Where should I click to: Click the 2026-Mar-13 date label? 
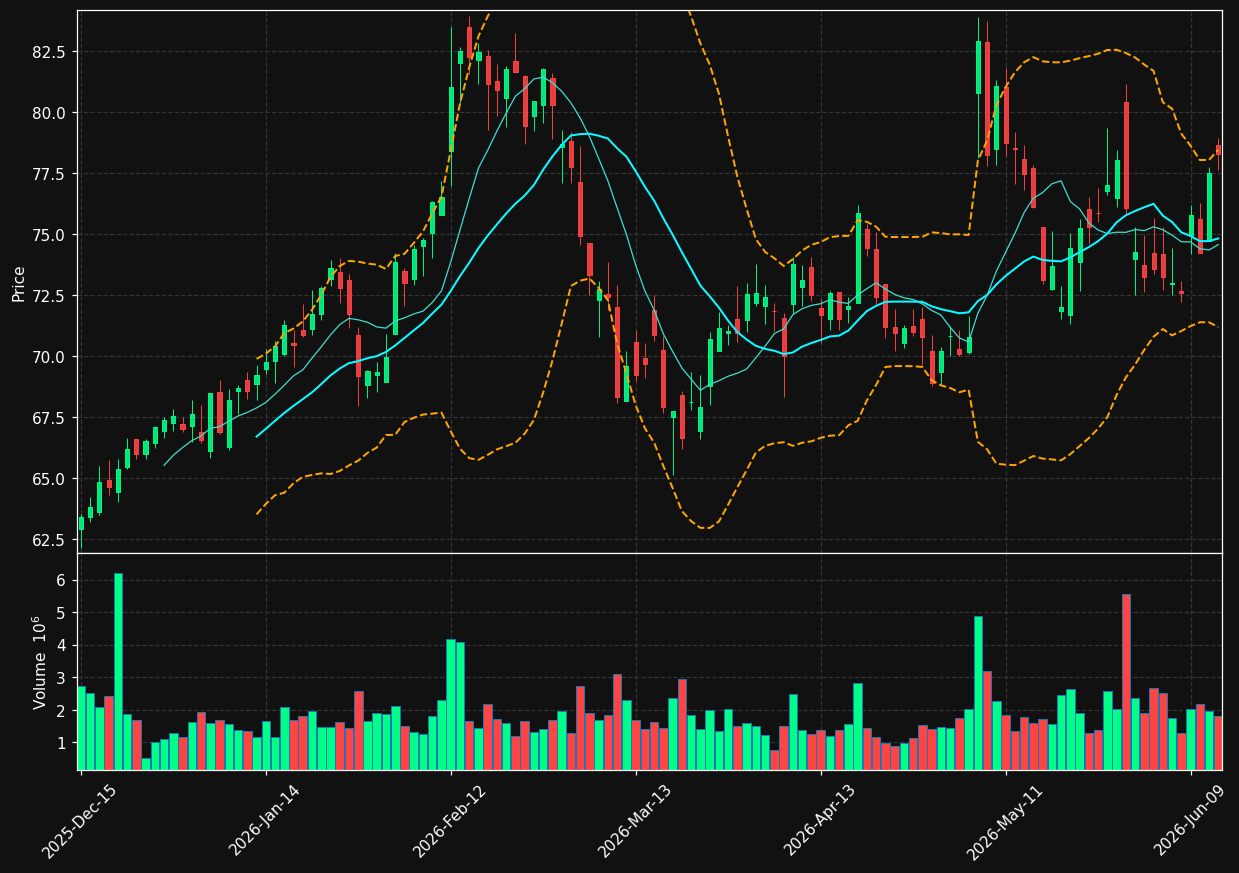pos(635,821)
